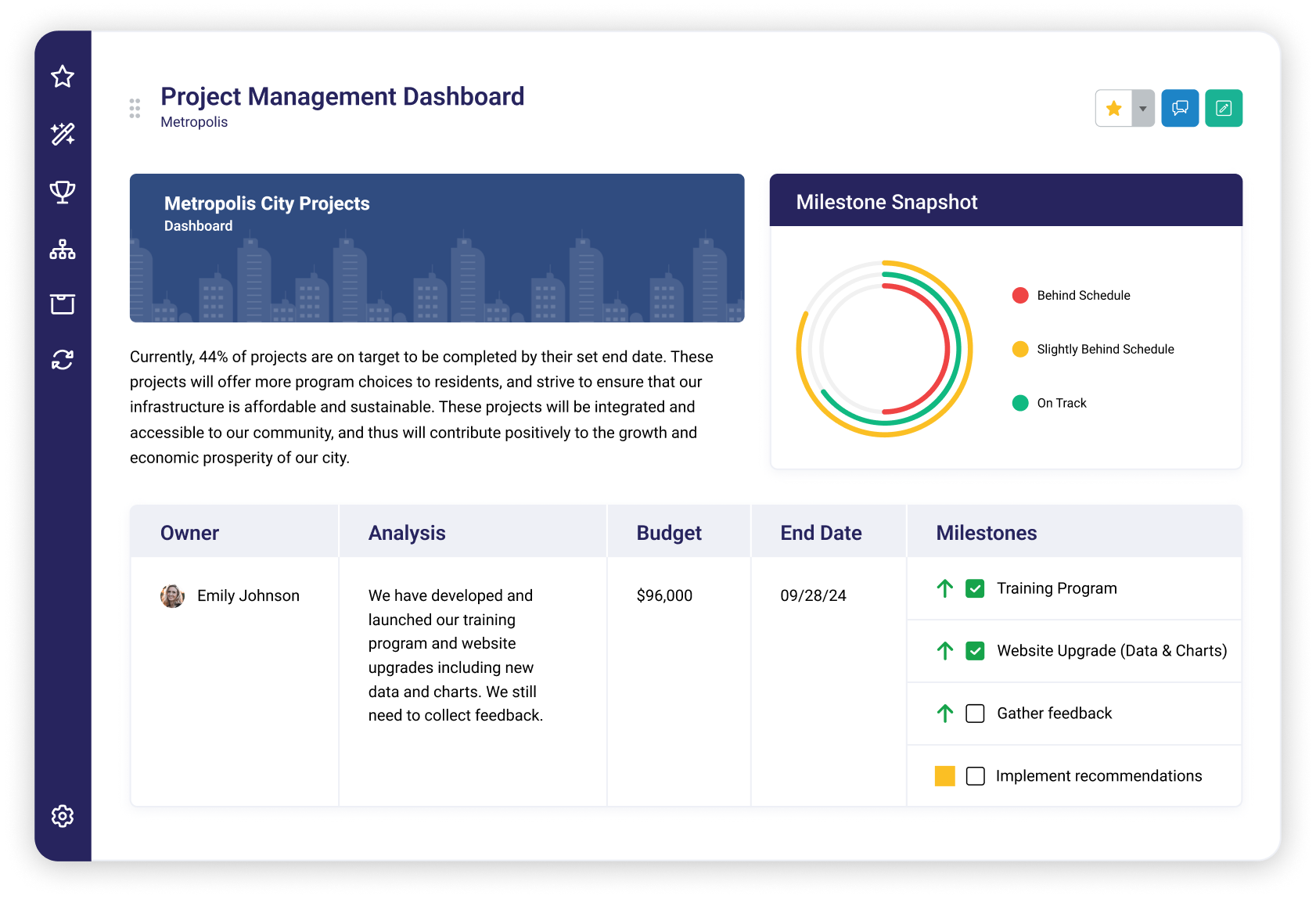Viewport: 1316px width, 899px height.
Task: Click green up arrow beside Website Upgrade
Action: pyautogui.click(x=945, y=651)
